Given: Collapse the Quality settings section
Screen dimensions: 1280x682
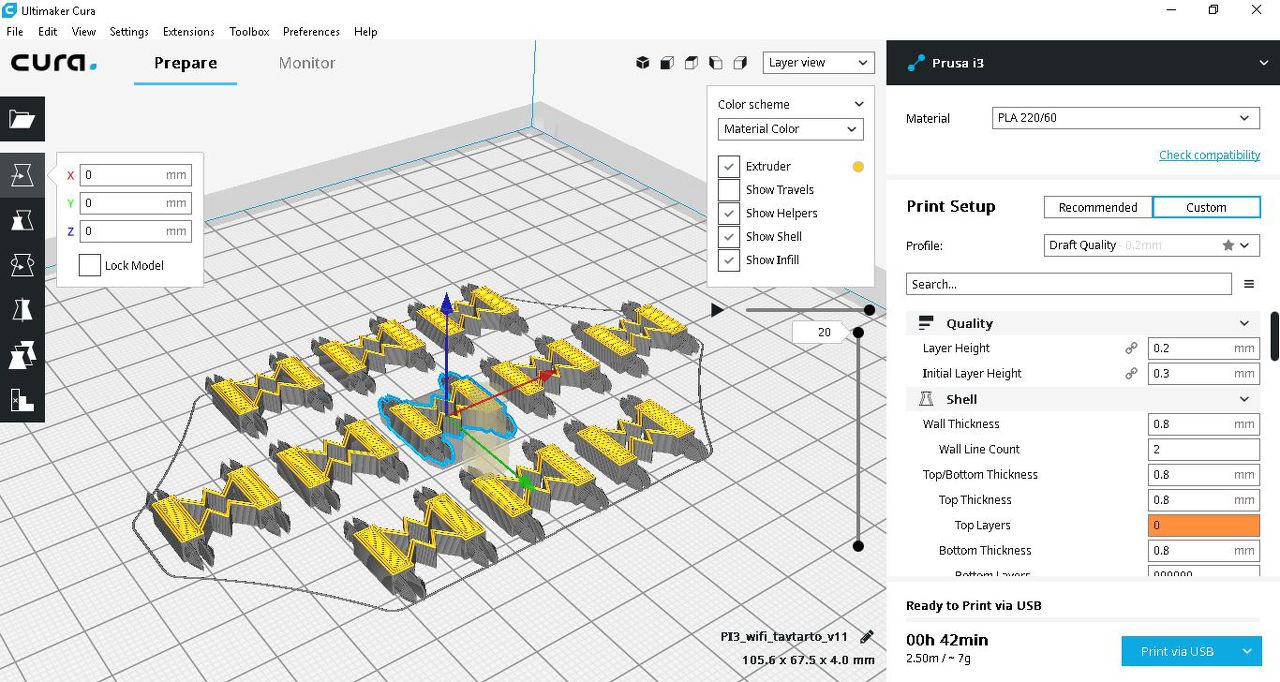Looking at the screenshot, I should [x=1244, y=323].
